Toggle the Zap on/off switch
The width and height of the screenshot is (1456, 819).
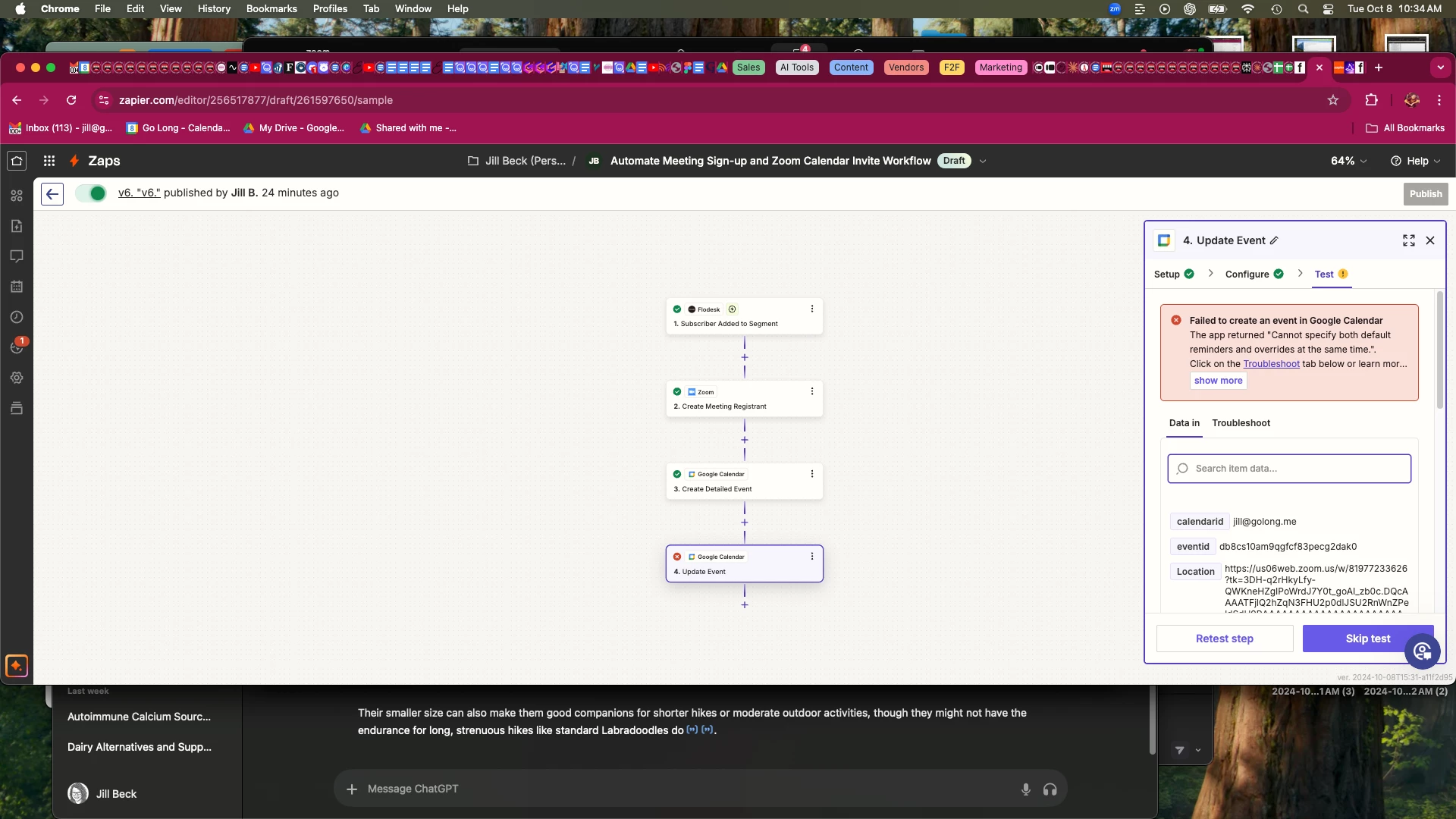point(91,193)
